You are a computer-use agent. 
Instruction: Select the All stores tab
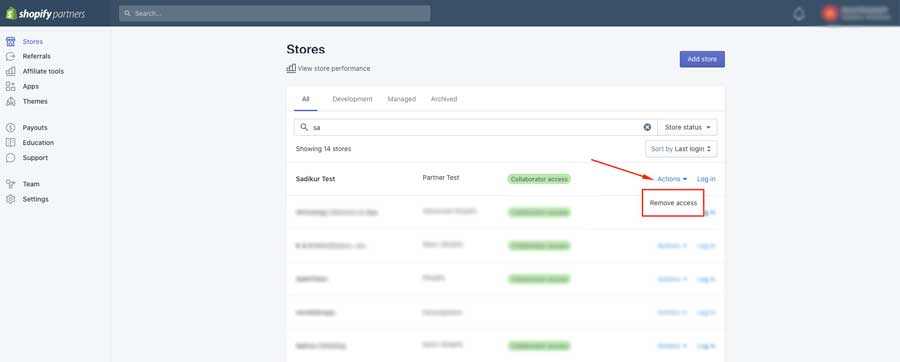[305, 99]
